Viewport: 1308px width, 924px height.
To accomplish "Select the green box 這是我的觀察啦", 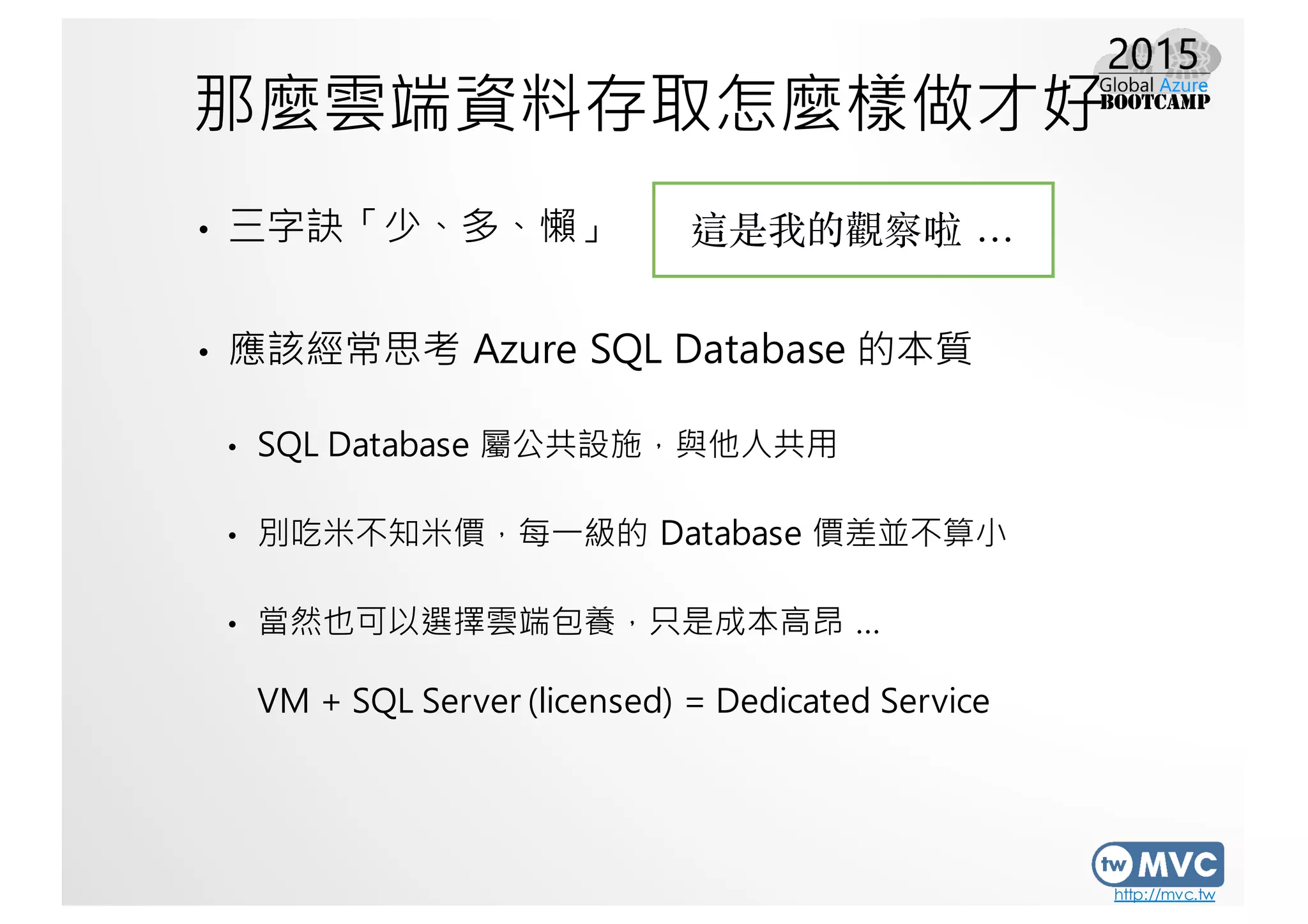I will [852, 230].
